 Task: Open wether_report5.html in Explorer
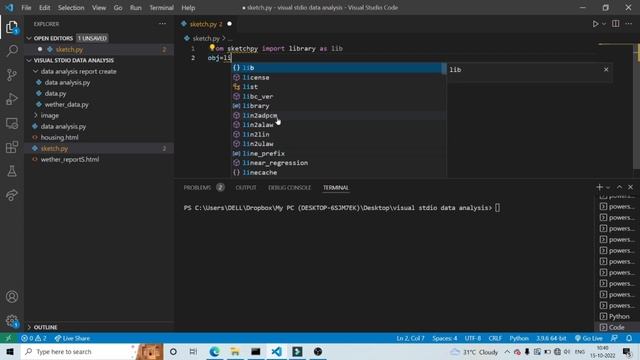(70, 160)
